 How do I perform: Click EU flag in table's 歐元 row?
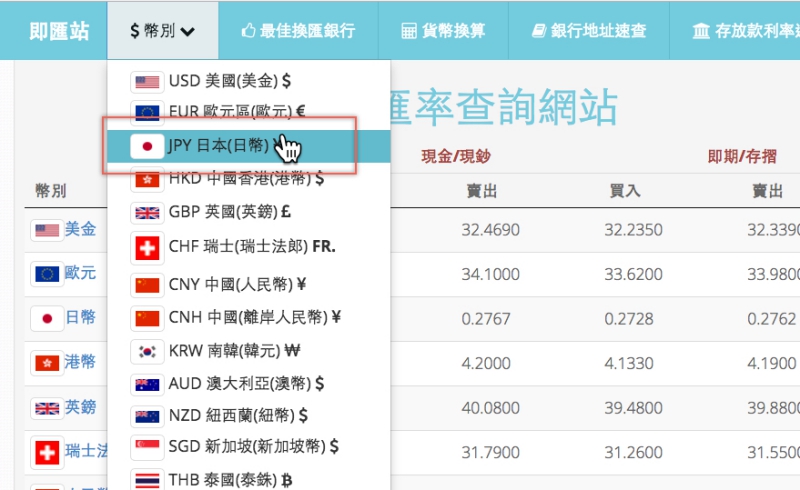47,275
